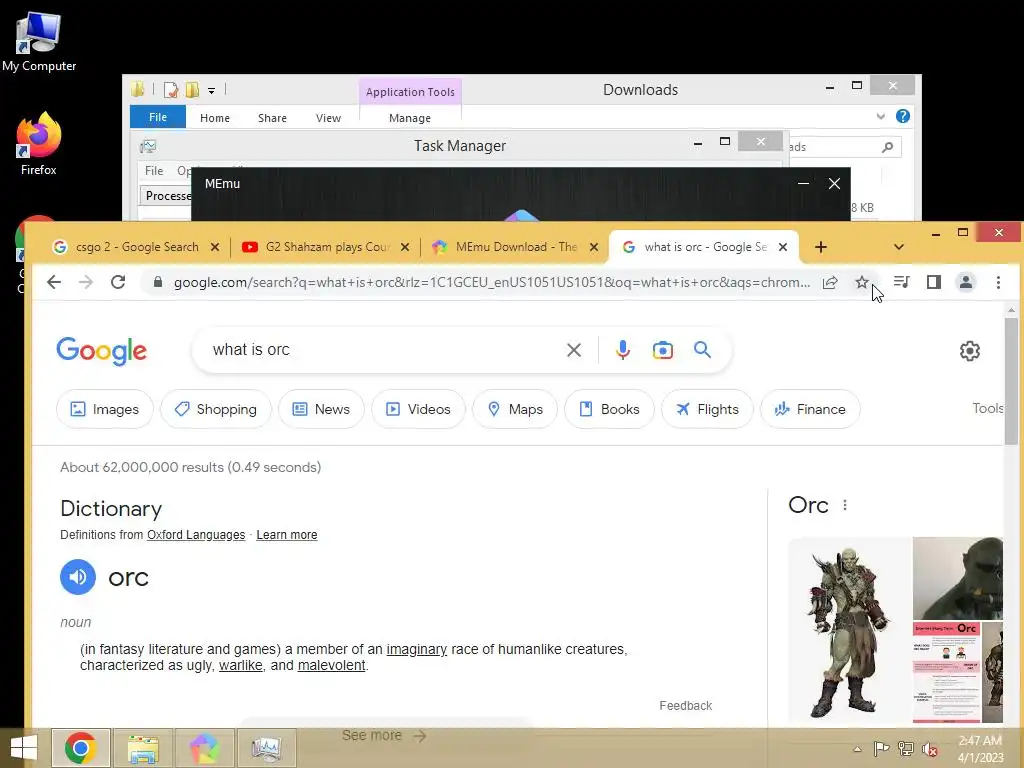The image size is (1024, 768).
Task: Filter results by Flights
Action: [707, 409]
